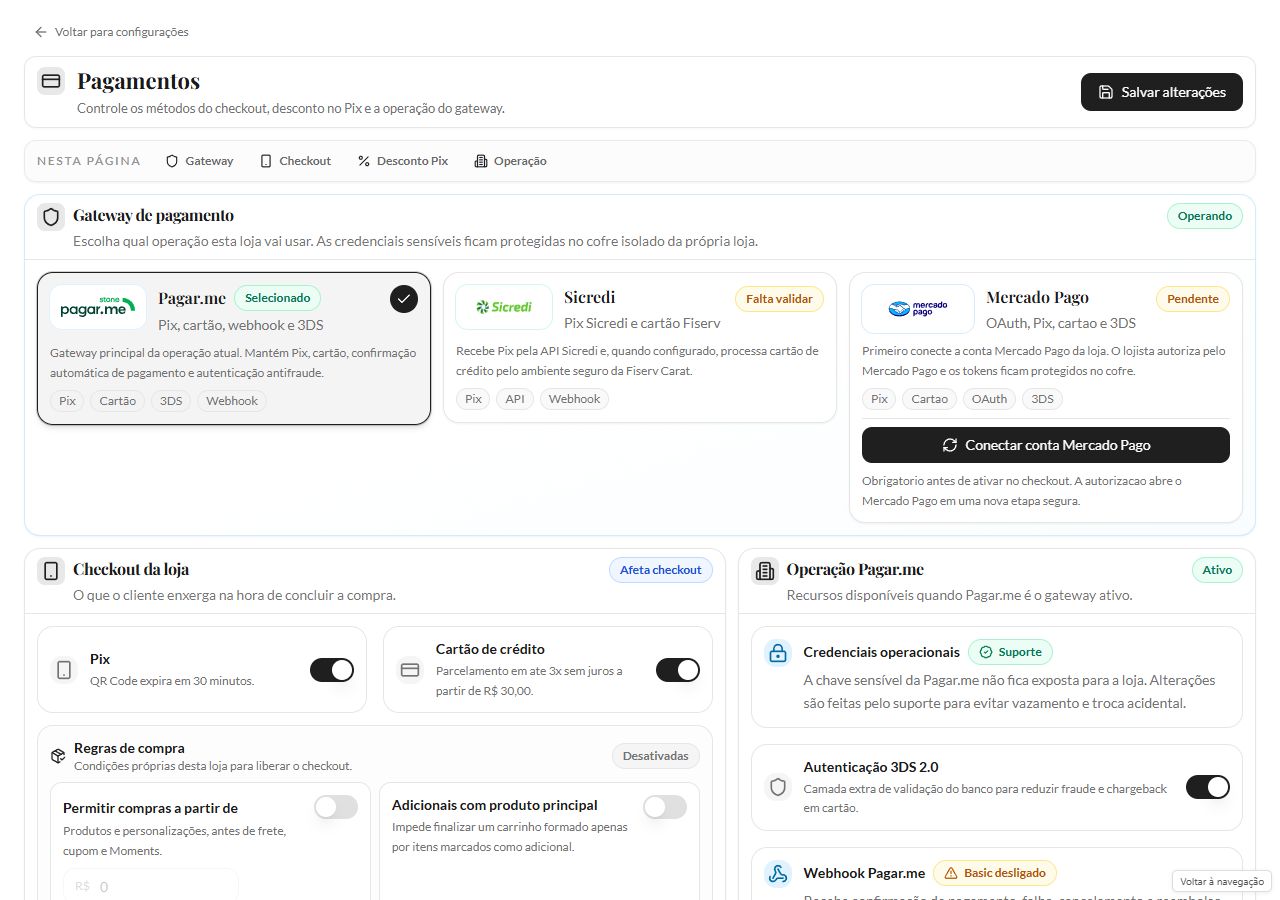
Task: Click the check icon inside the Suporte badge
Action: click(x=986, y=652)
